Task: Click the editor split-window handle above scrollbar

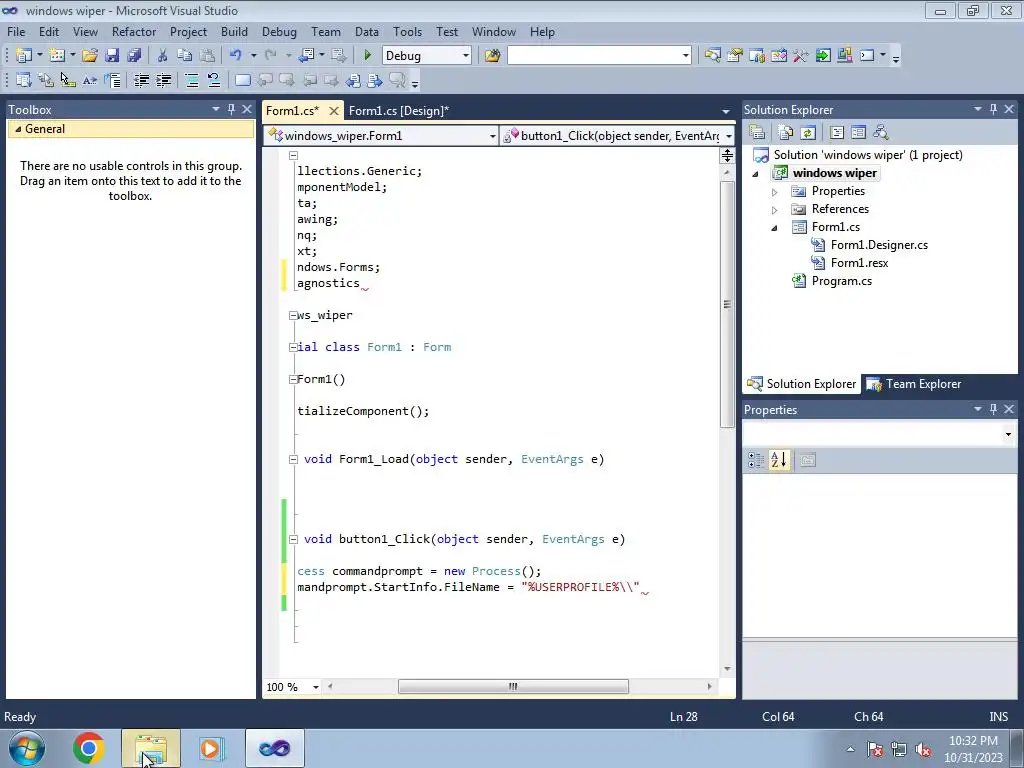Action: pos(727,155)
